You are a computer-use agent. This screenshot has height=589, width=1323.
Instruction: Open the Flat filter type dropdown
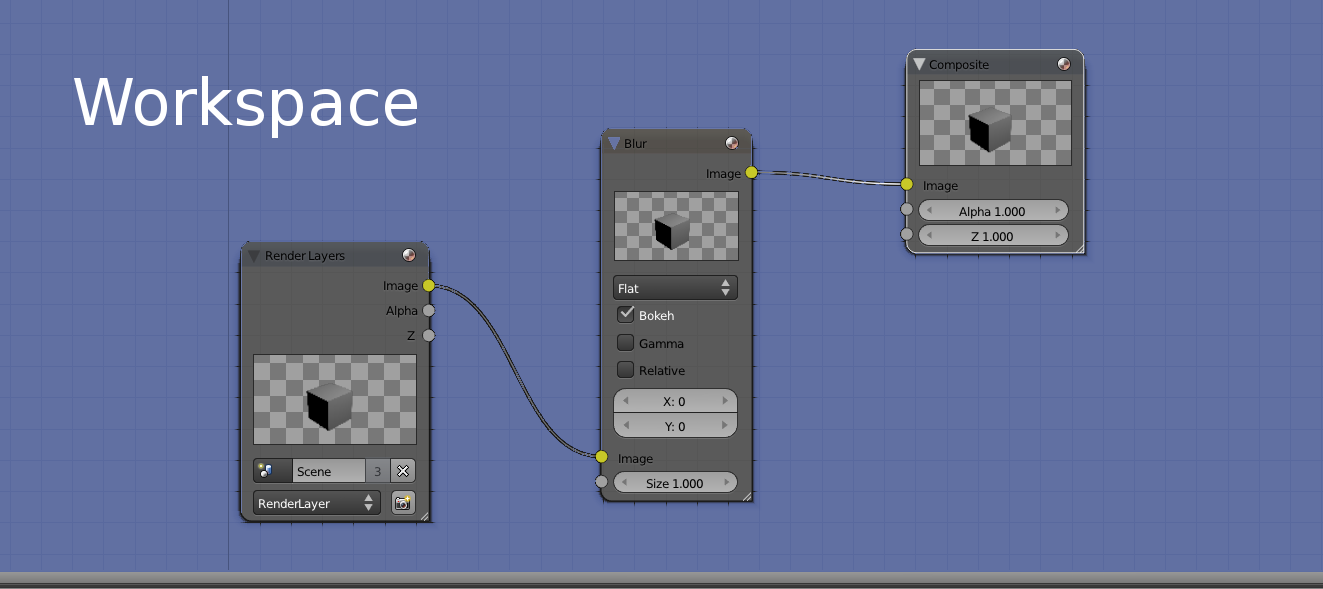[x=676, y=288]
